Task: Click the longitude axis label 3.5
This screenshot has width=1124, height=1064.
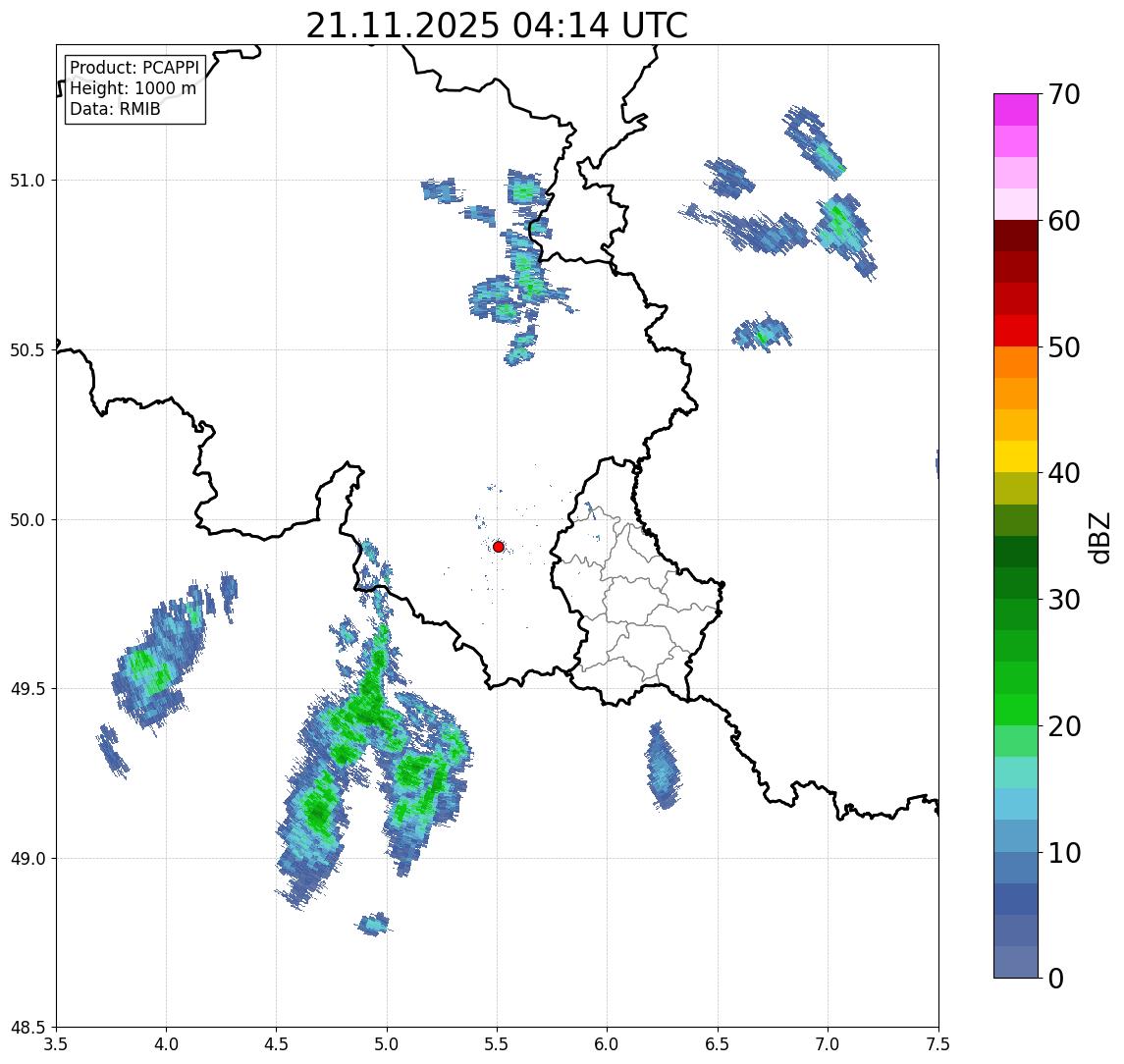Action: 56,1044
